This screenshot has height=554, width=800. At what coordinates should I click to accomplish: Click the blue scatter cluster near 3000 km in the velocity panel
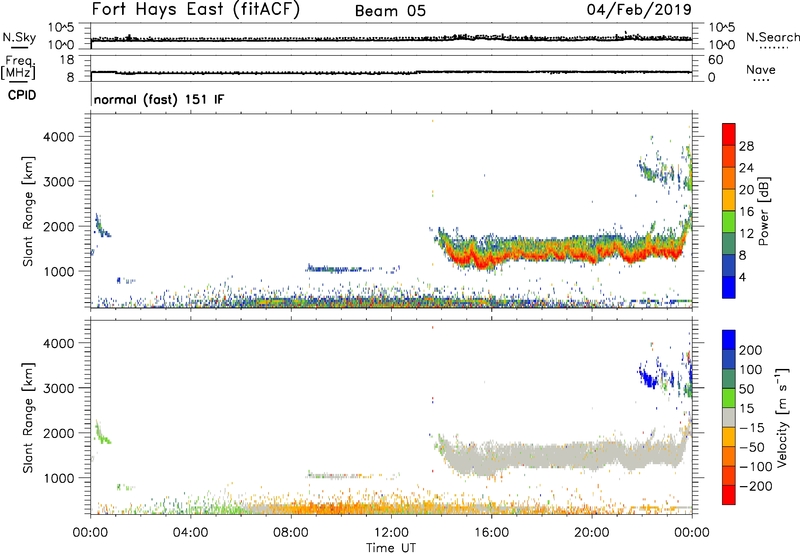[649, 379]
